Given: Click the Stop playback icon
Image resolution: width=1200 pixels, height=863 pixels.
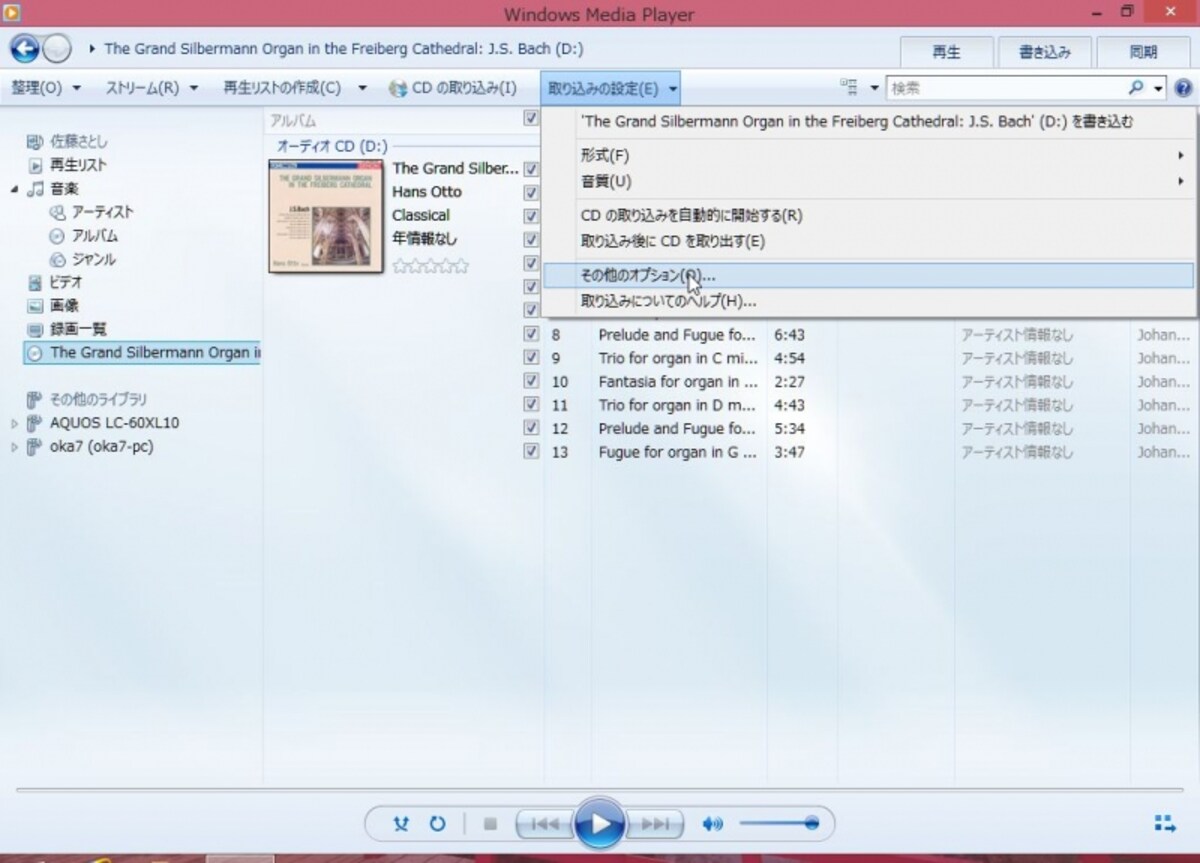Looking at the screenshot, I should click(x=490, y=824).
